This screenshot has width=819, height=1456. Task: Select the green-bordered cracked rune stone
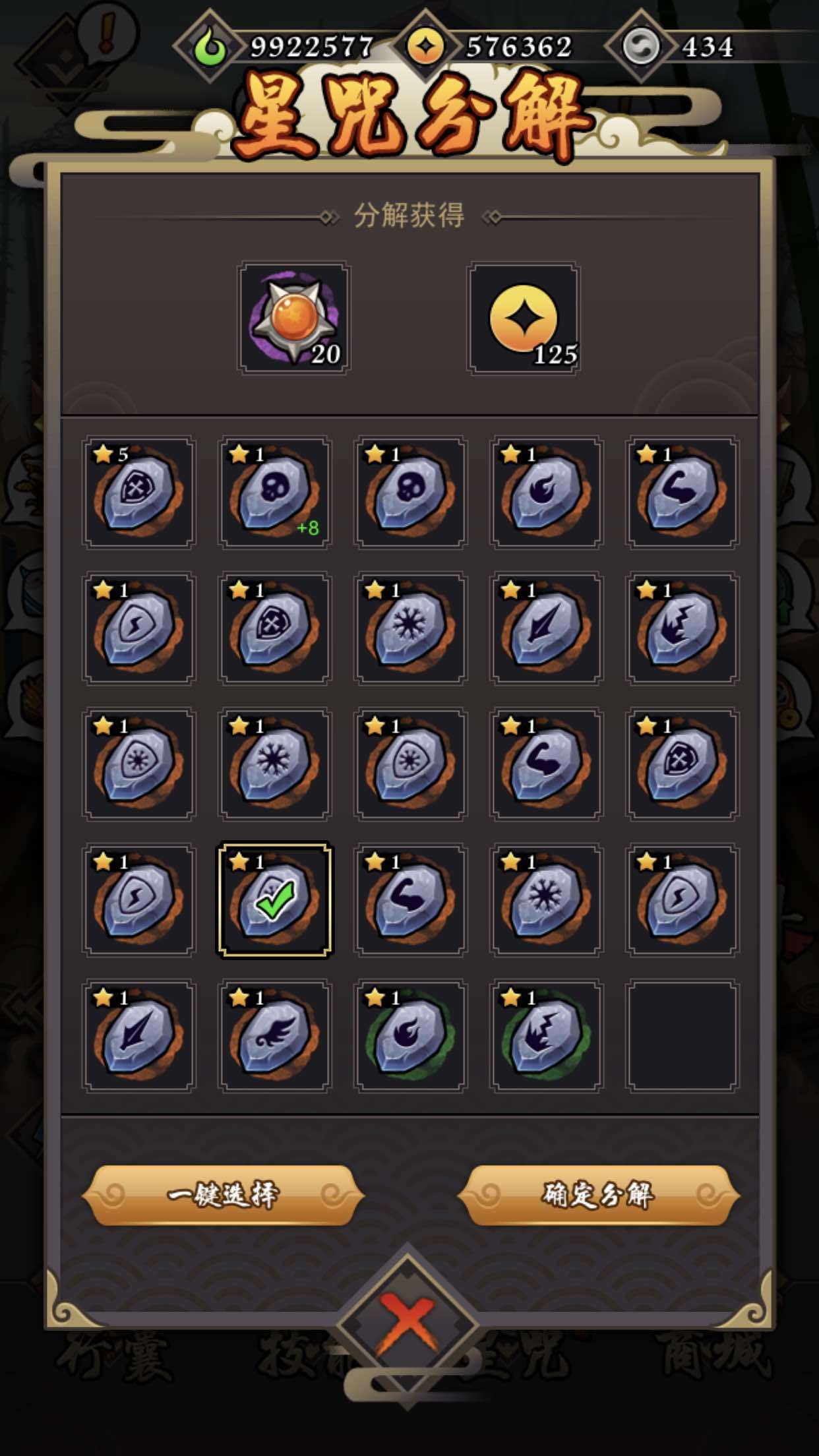pyautogui.click(x=547, y=1035)
